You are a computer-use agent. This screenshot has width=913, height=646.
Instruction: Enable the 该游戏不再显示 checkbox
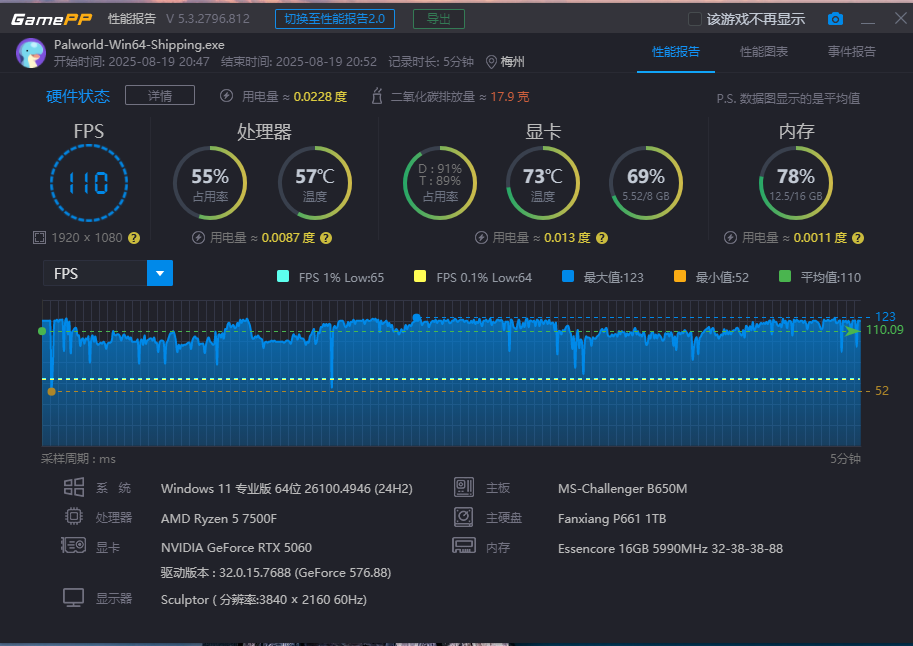point(695,19)
